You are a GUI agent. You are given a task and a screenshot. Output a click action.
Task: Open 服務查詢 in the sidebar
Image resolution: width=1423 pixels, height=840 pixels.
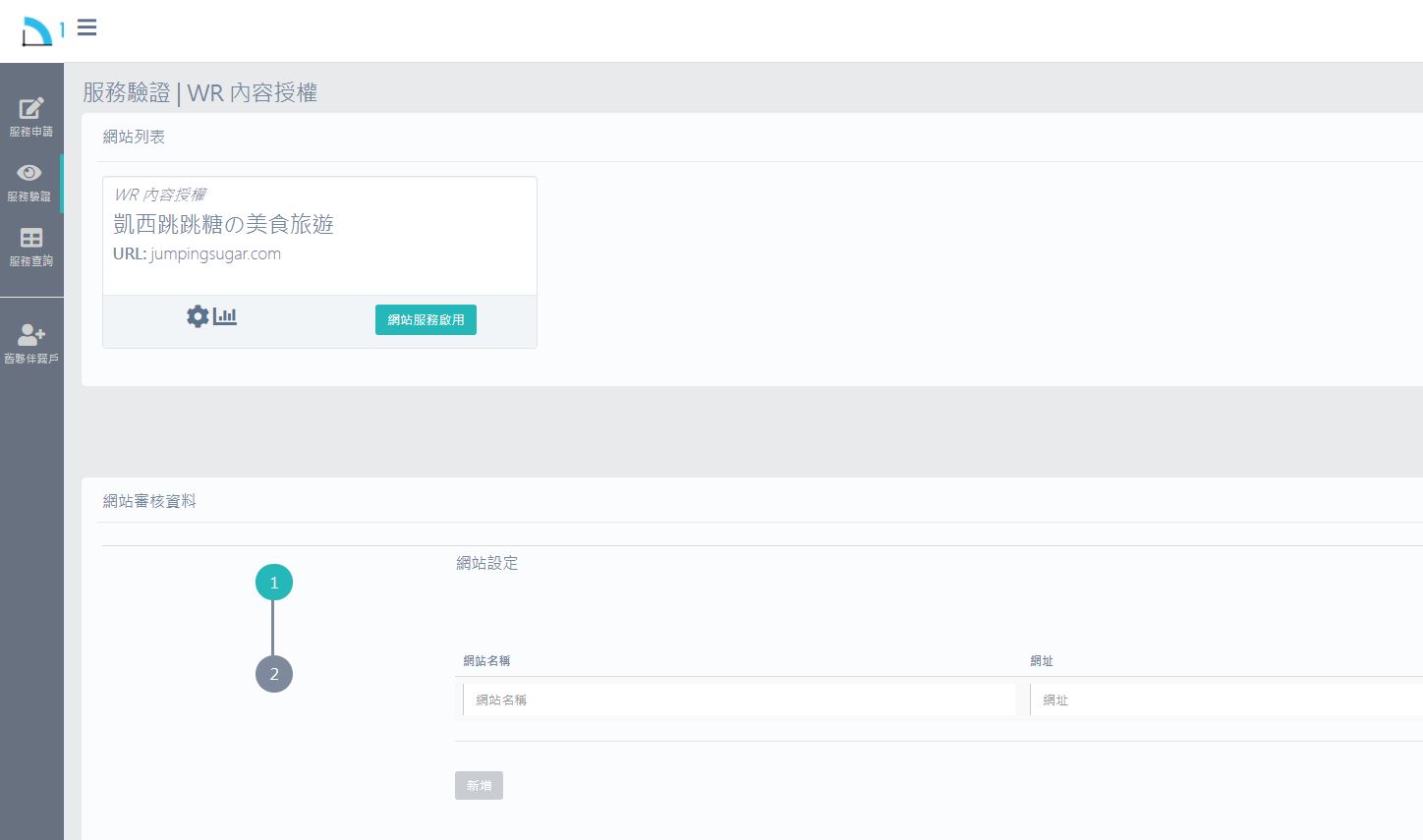click(x=31, y=248)
